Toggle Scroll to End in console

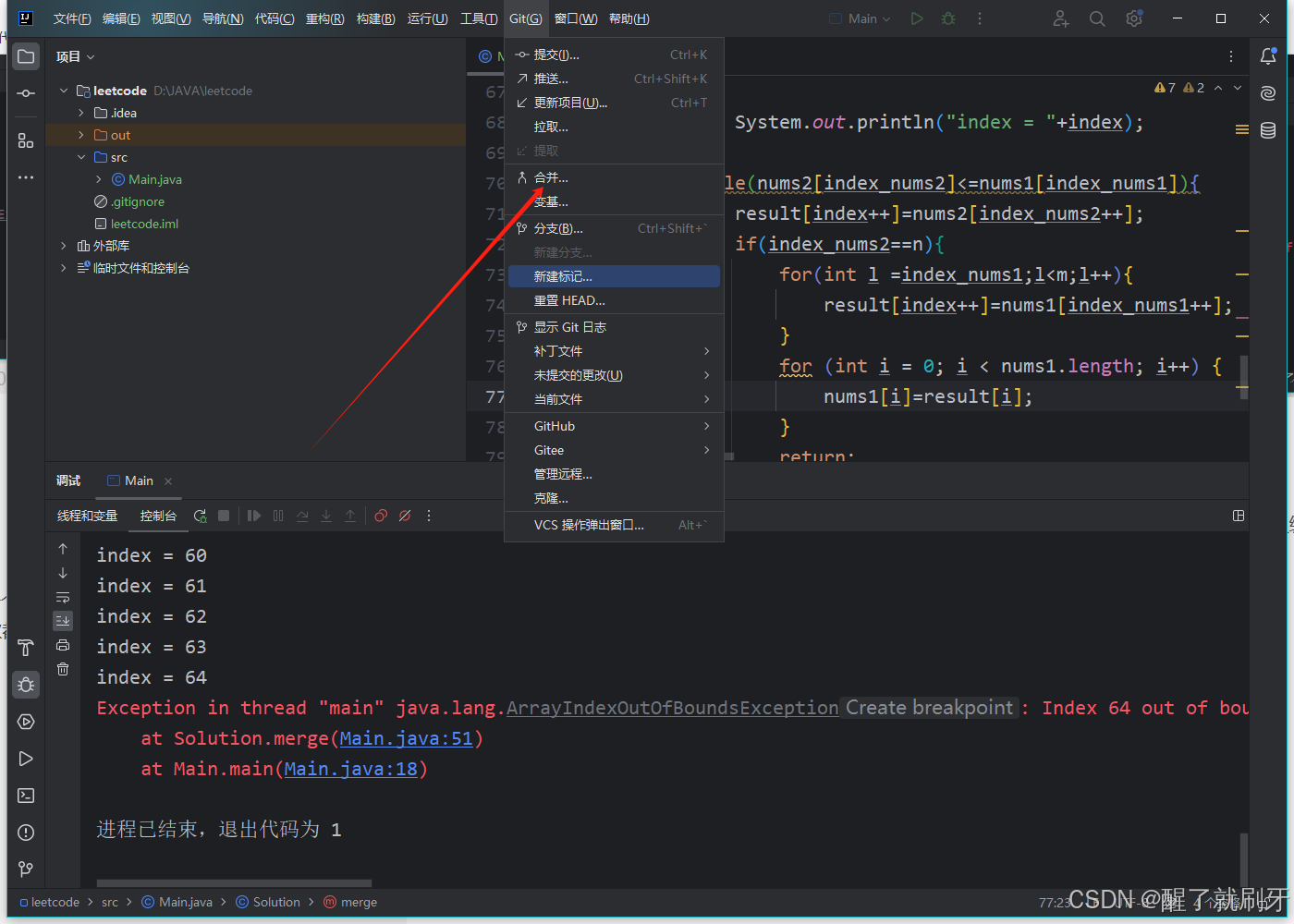[x=63, y=621]
